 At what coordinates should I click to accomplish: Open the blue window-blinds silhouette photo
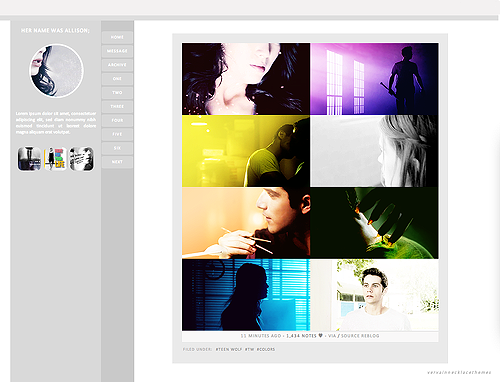pyautogui.click(x=246, y=295)
